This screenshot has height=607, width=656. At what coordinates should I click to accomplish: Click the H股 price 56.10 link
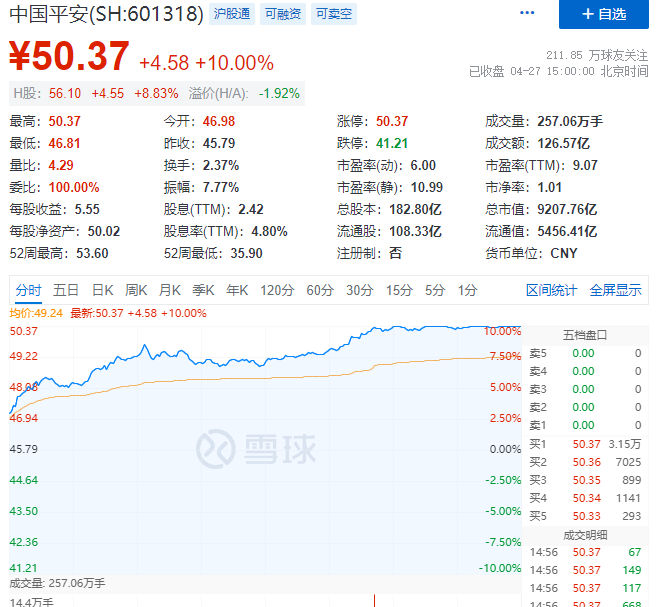pyautogui.click(x=64, y=93)
